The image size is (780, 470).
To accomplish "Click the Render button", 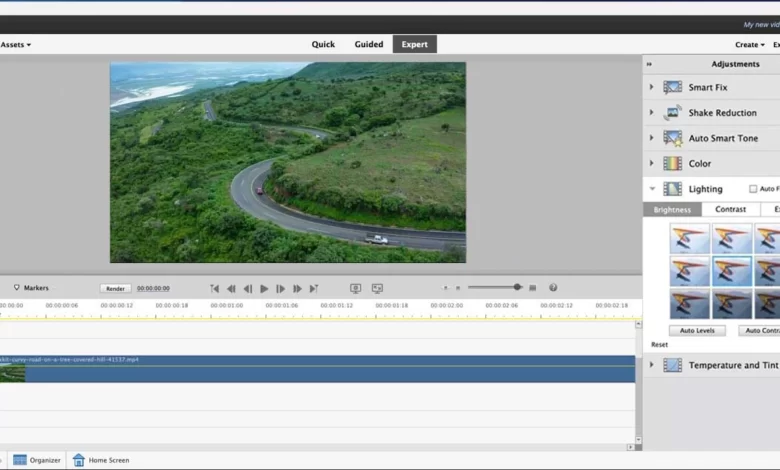I will point(115,288).
